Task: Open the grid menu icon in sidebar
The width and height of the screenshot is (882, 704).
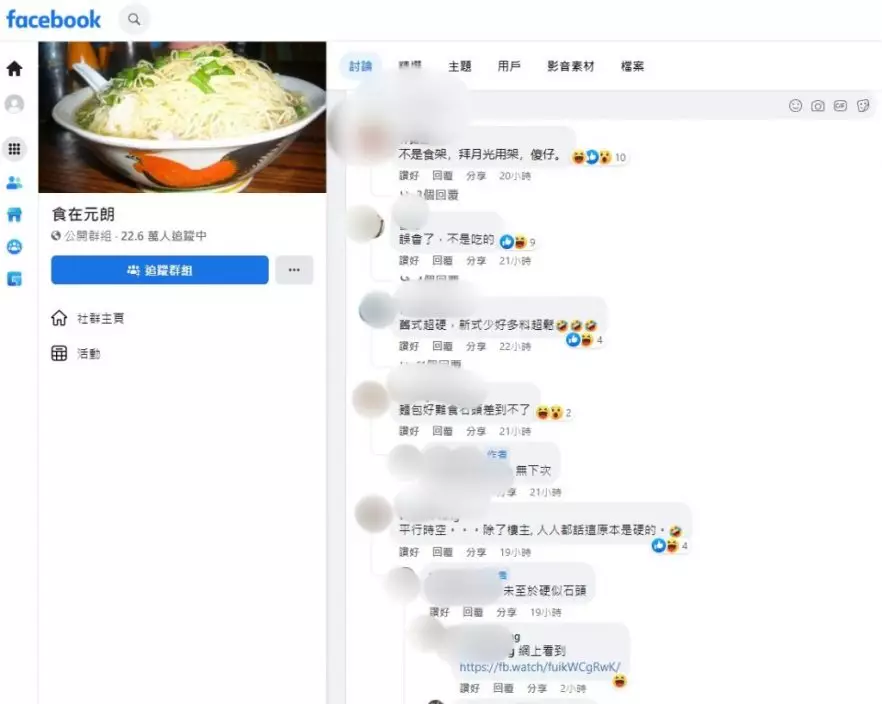Action: tap(15, 149)
